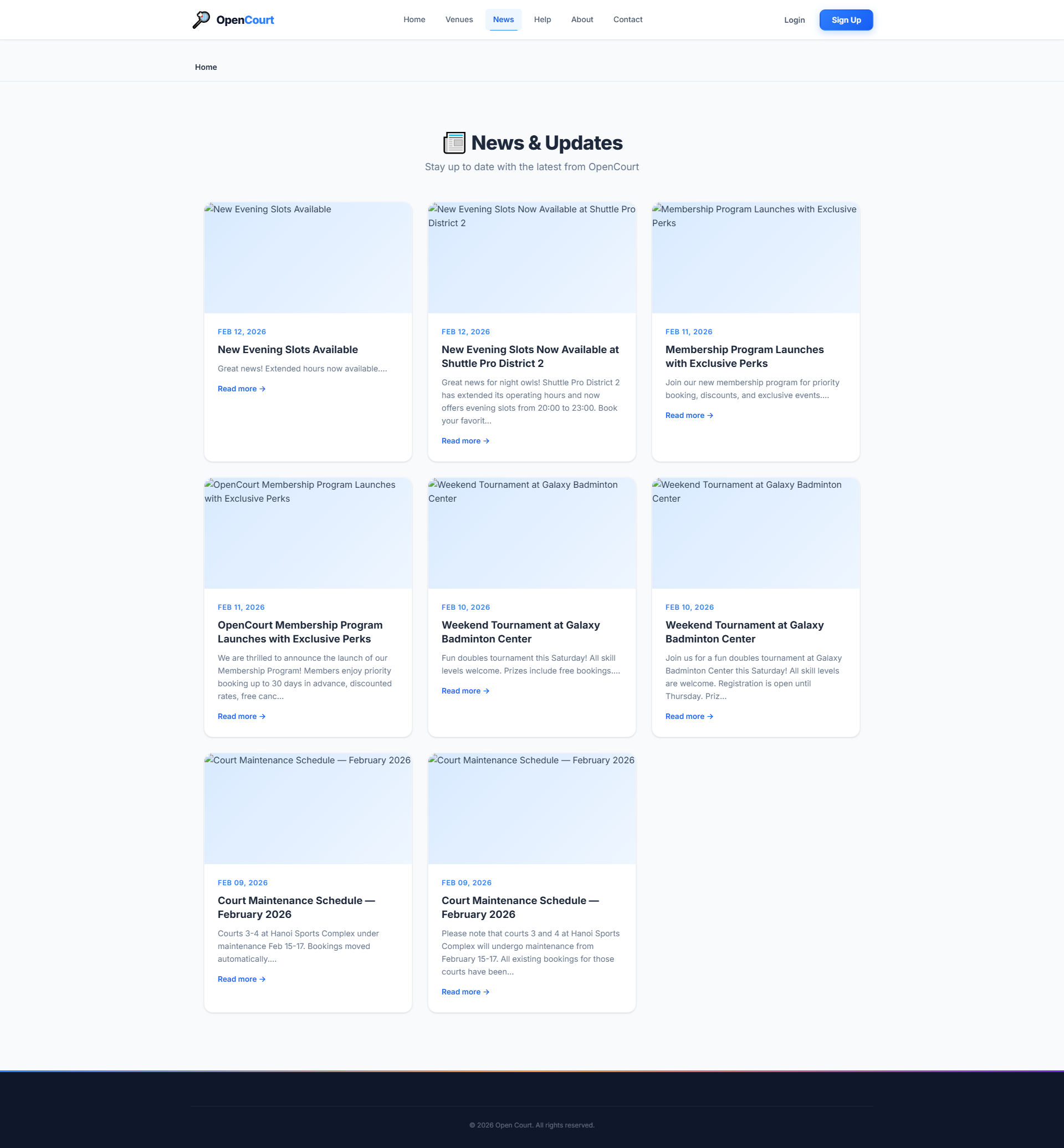Click the New Evening Slots Available image placeholder
Screen dimensions: 1064x1148
click(308, 257)
